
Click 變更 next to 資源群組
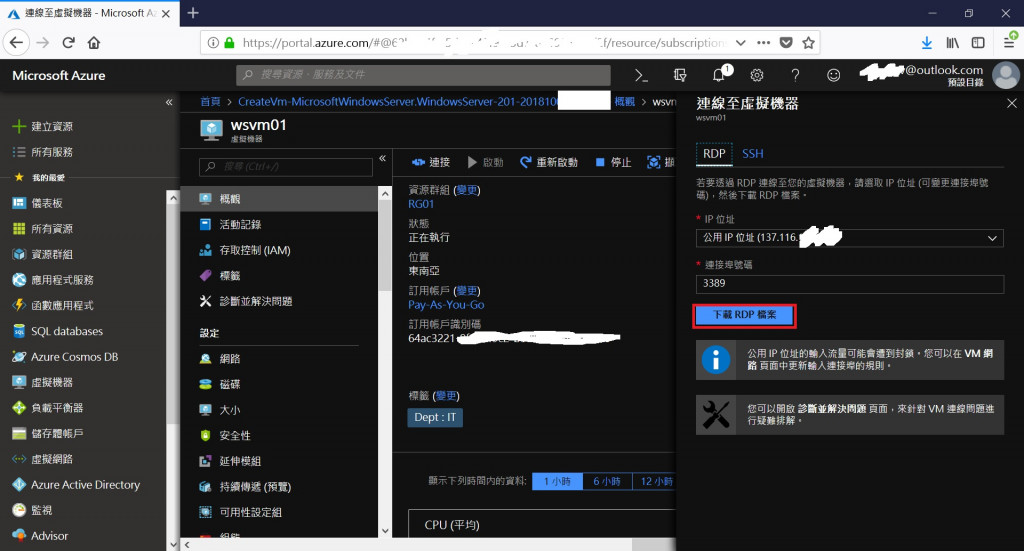467,190
